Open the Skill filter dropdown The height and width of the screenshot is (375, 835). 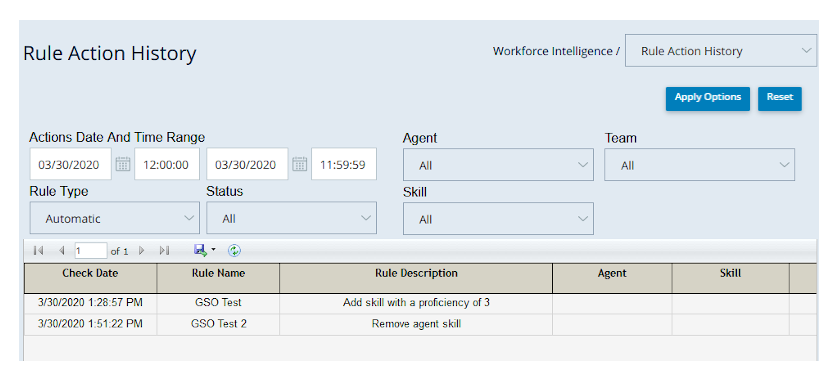498,218
